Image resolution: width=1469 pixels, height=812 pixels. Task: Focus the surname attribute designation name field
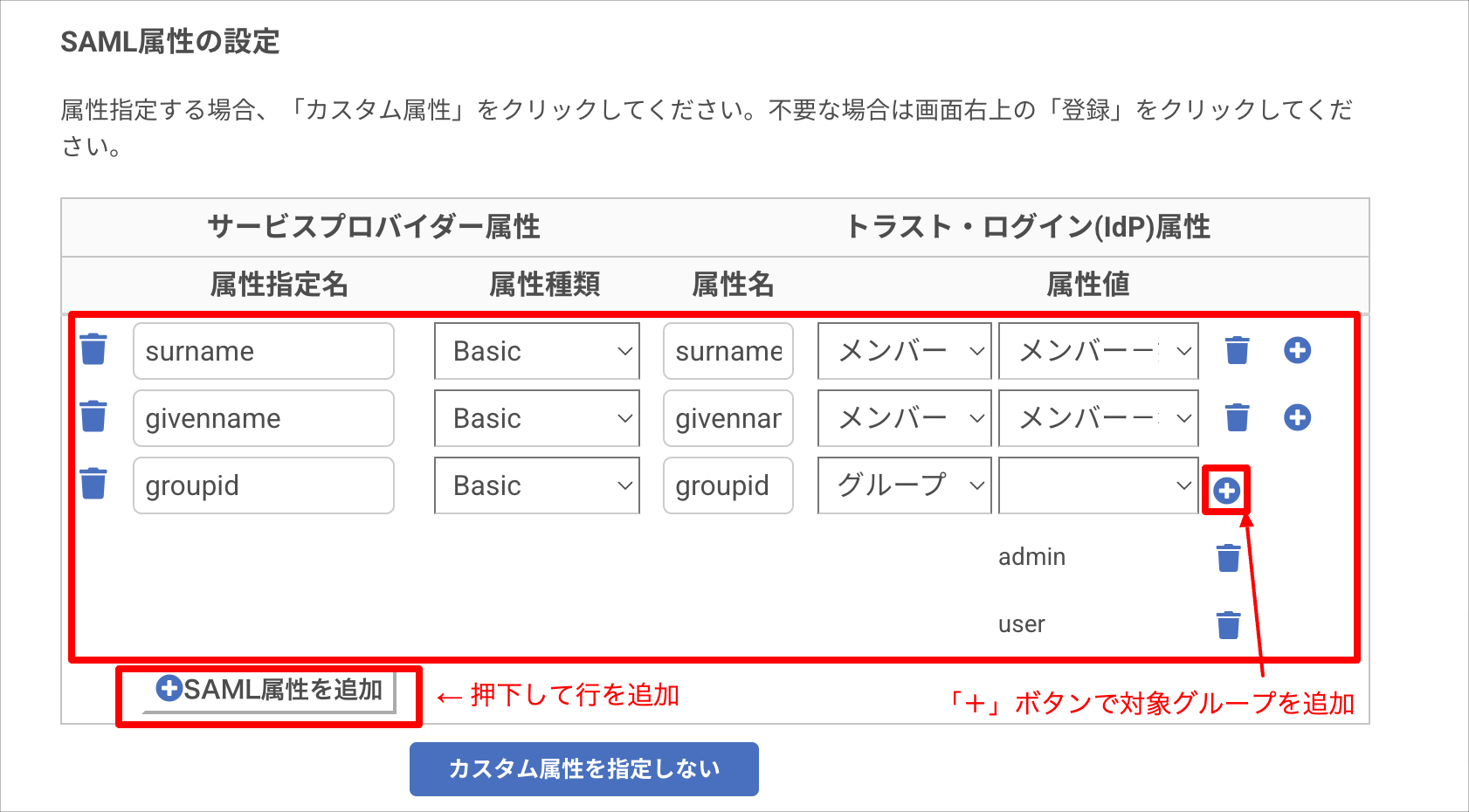pos(264,351)
